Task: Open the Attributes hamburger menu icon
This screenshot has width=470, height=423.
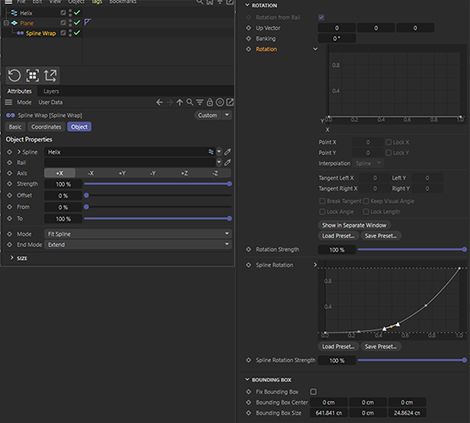Action: coord(9,102)
